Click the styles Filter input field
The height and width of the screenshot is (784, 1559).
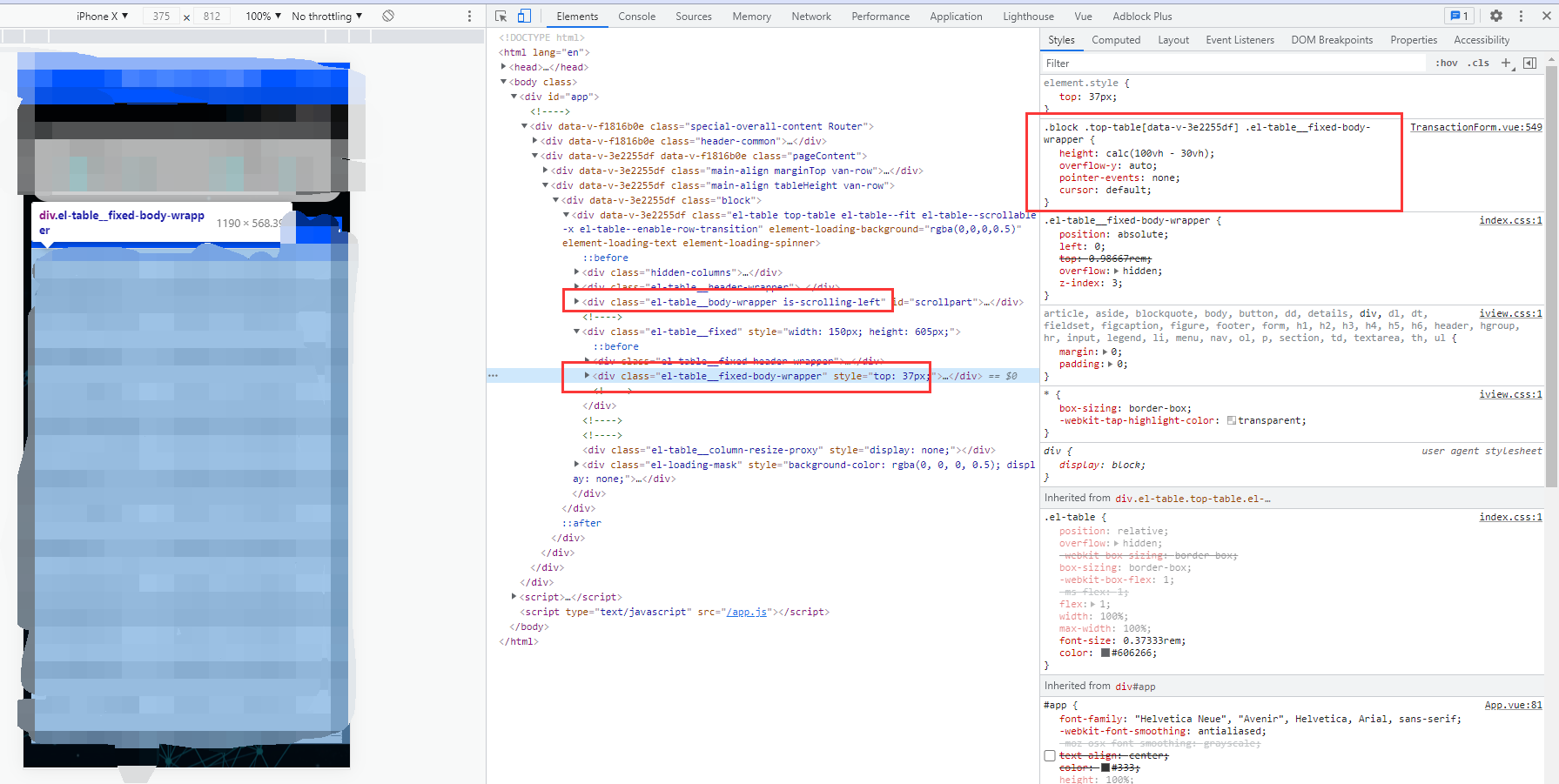tap(1219, 62)
